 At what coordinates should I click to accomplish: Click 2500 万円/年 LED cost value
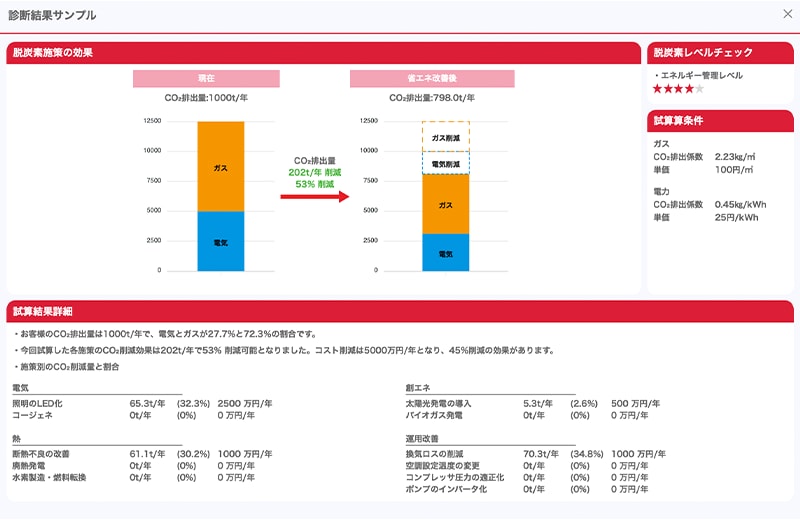click(245, 404)
